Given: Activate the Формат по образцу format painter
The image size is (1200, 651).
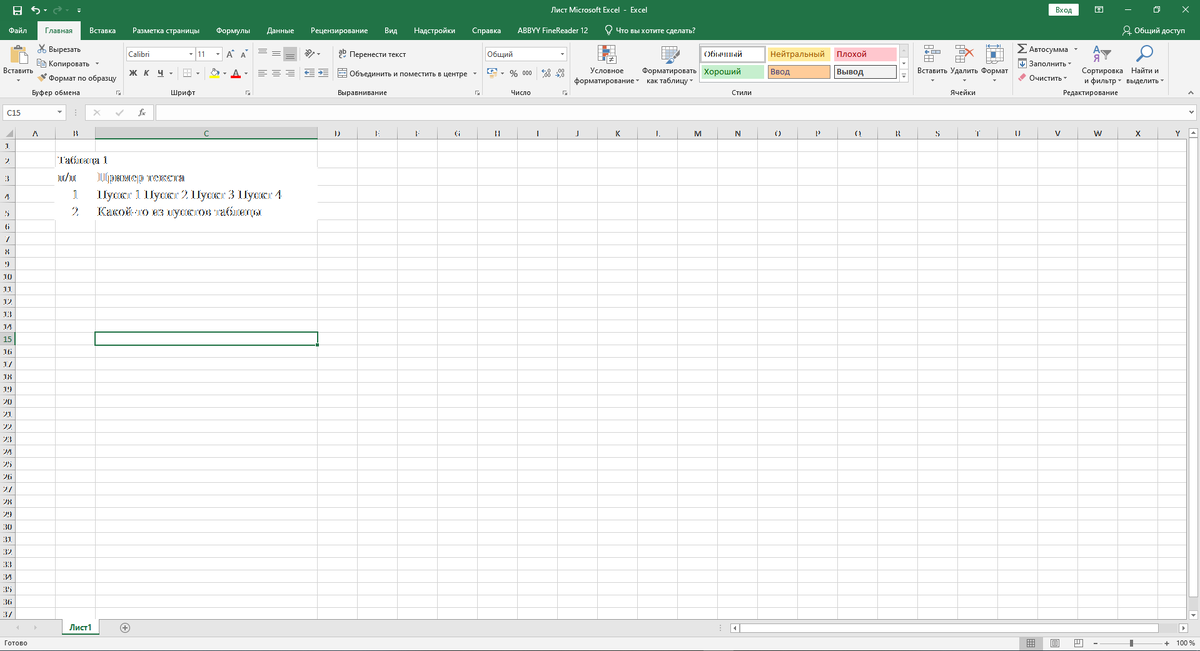Looking at the screenshot, I should point(76,77).
